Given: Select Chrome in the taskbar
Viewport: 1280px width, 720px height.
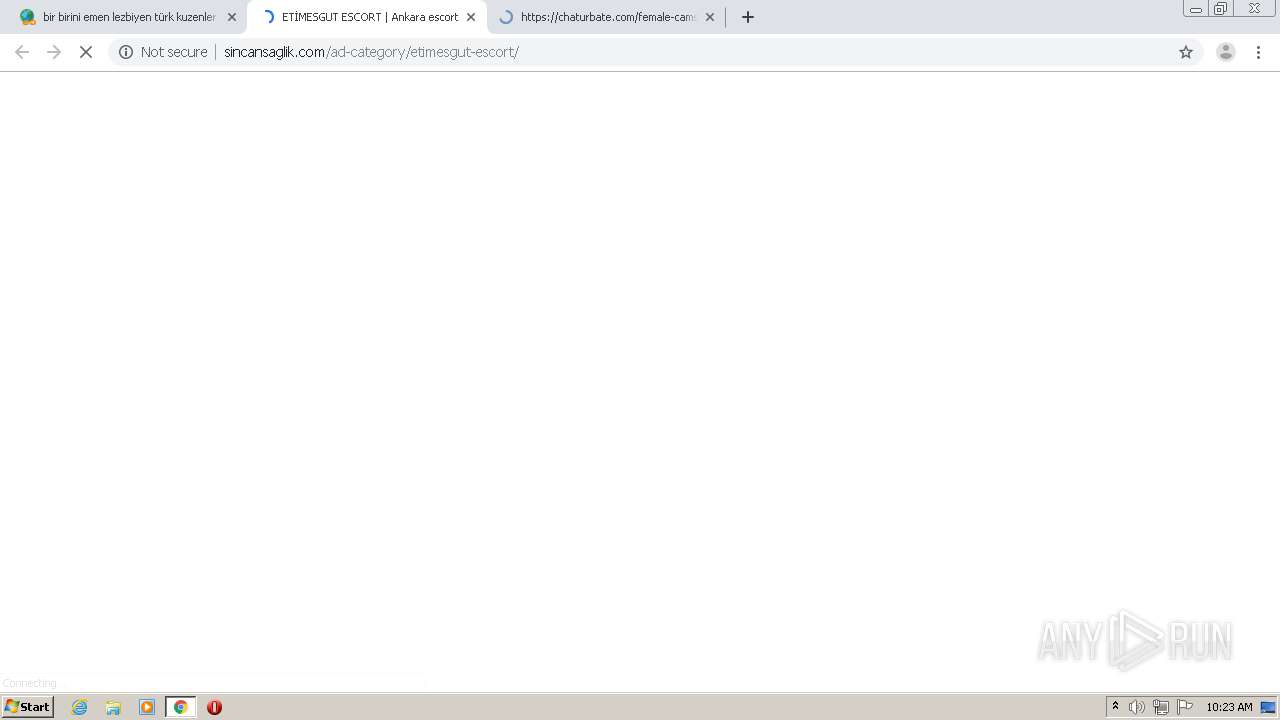Looking at the screenshot, I should pos(180,707).
